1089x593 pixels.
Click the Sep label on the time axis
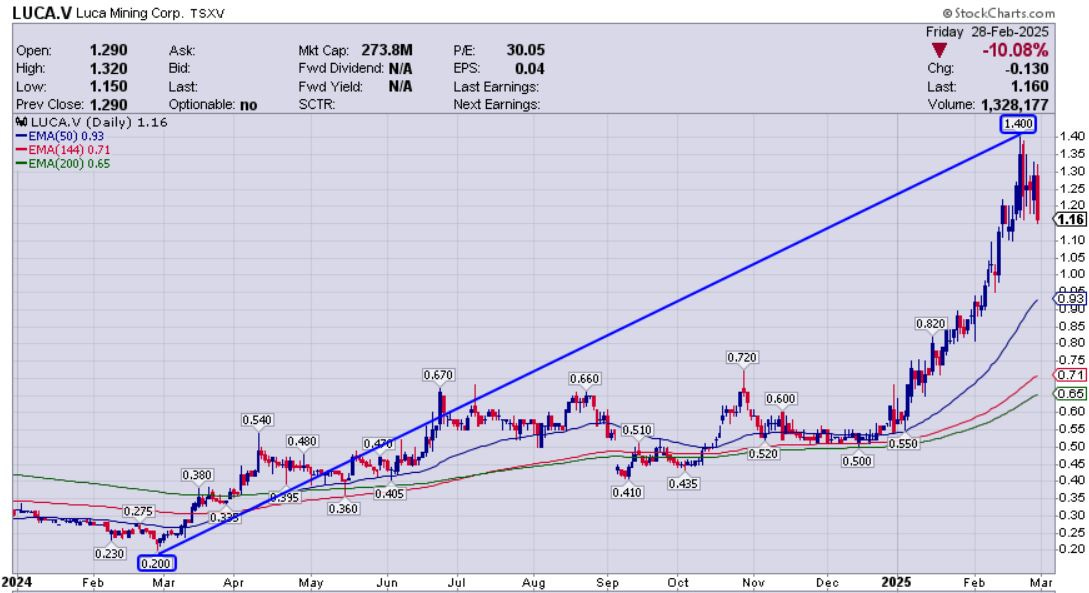pos(608,583)
